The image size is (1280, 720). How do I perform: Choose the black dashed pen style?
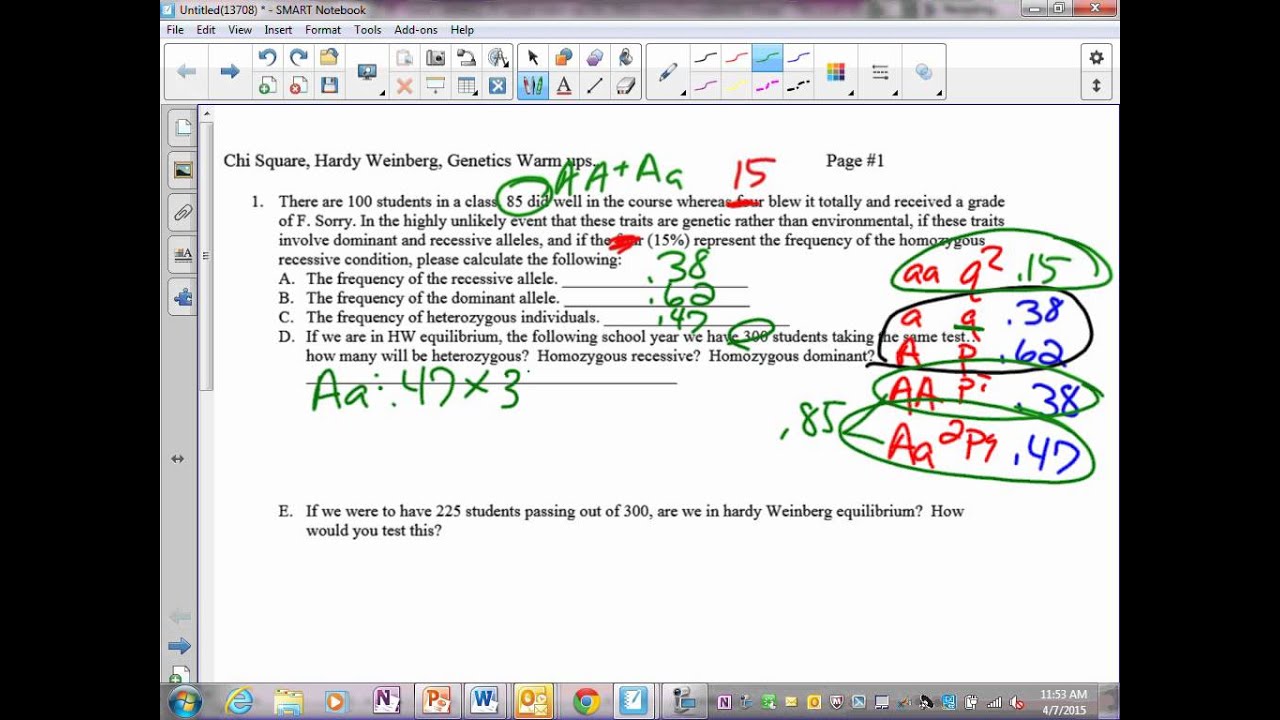[x=798, y=86]
